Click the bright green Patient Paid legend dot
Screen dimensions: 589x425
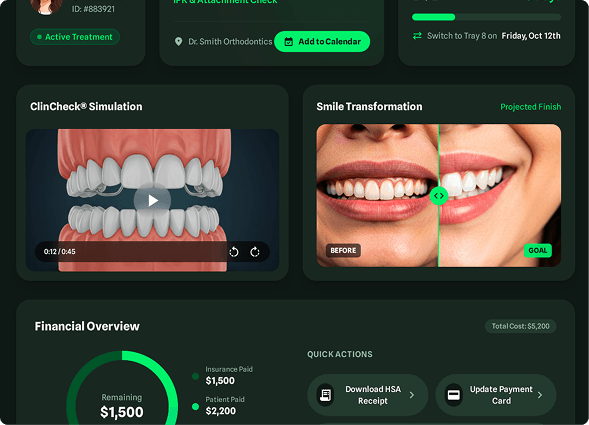point(195,407)
